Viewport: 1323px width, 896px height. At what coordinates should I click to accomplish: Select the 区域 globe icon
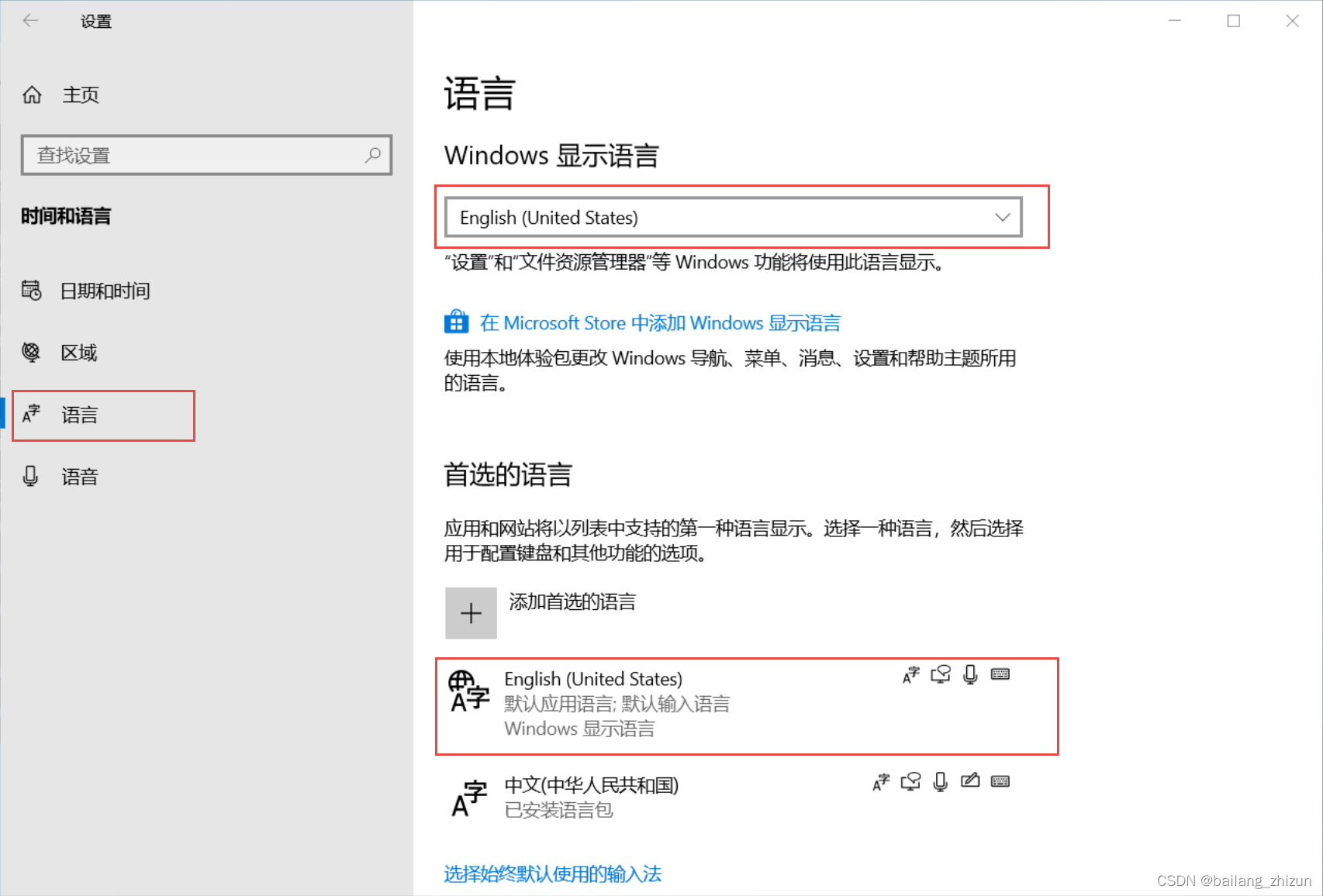pos(31,353)
